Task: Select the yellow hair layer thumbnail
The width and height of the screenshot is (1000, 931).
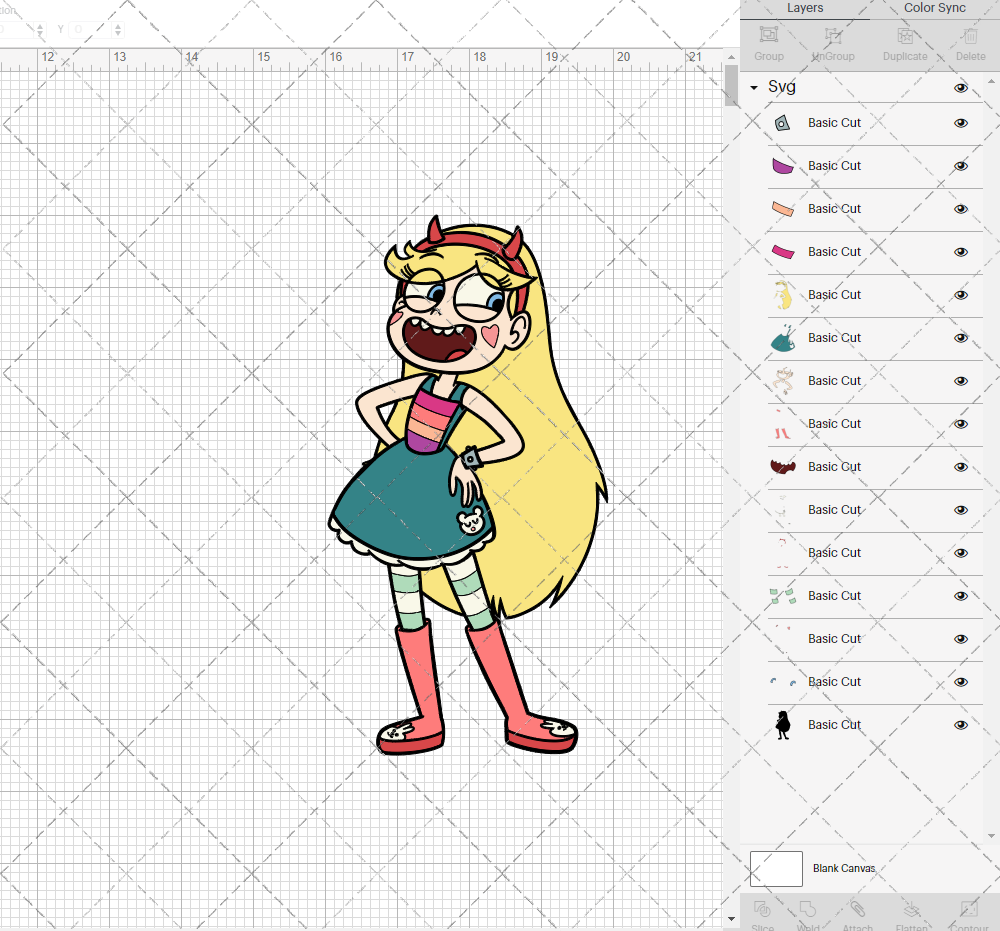Action: tap(783, 295)
